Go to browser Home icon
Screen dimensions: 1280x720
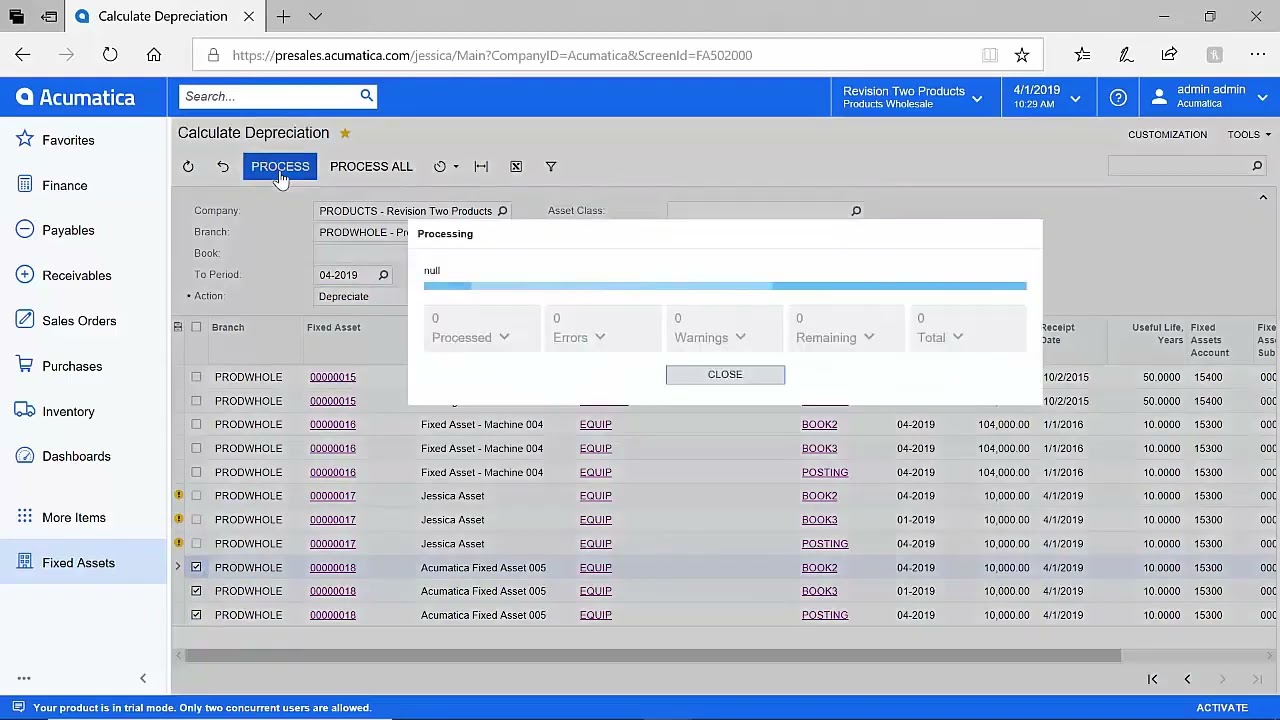click(x=154, y=55)
